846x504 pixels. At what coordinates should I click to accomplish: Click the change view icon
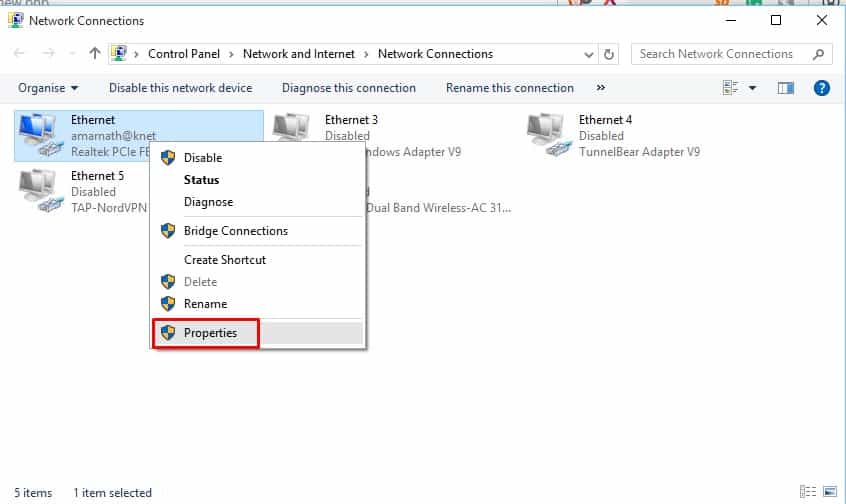[730, 88]
